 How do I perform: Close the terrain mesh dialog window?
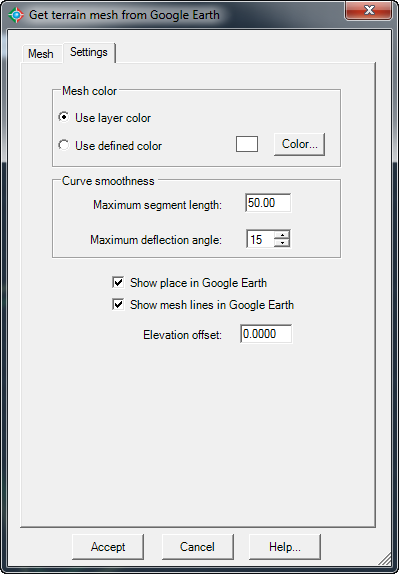click(369, 10)
